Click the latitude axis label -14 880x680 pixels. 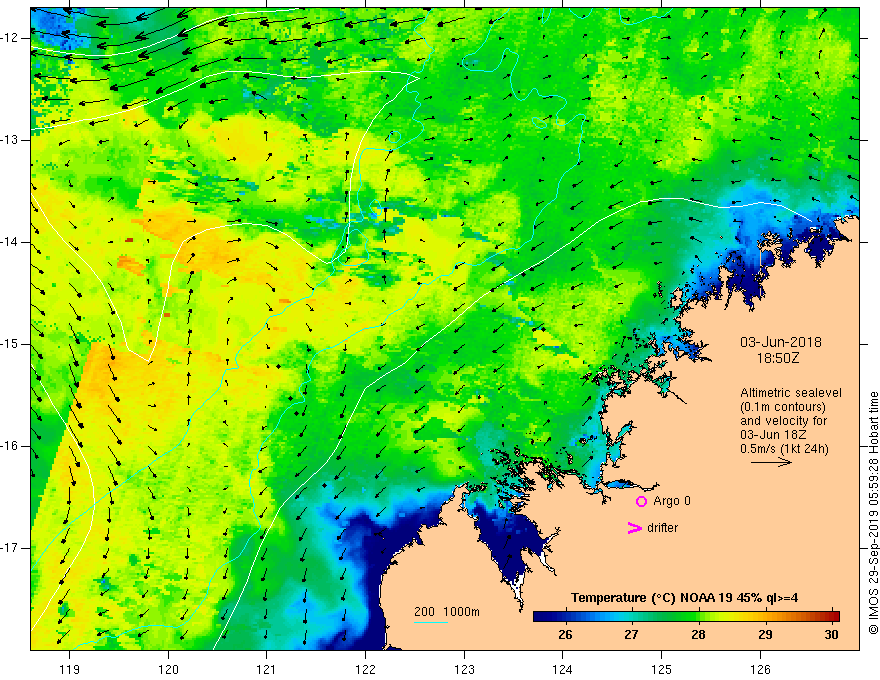pyautogui.click(x=11, y=242)
